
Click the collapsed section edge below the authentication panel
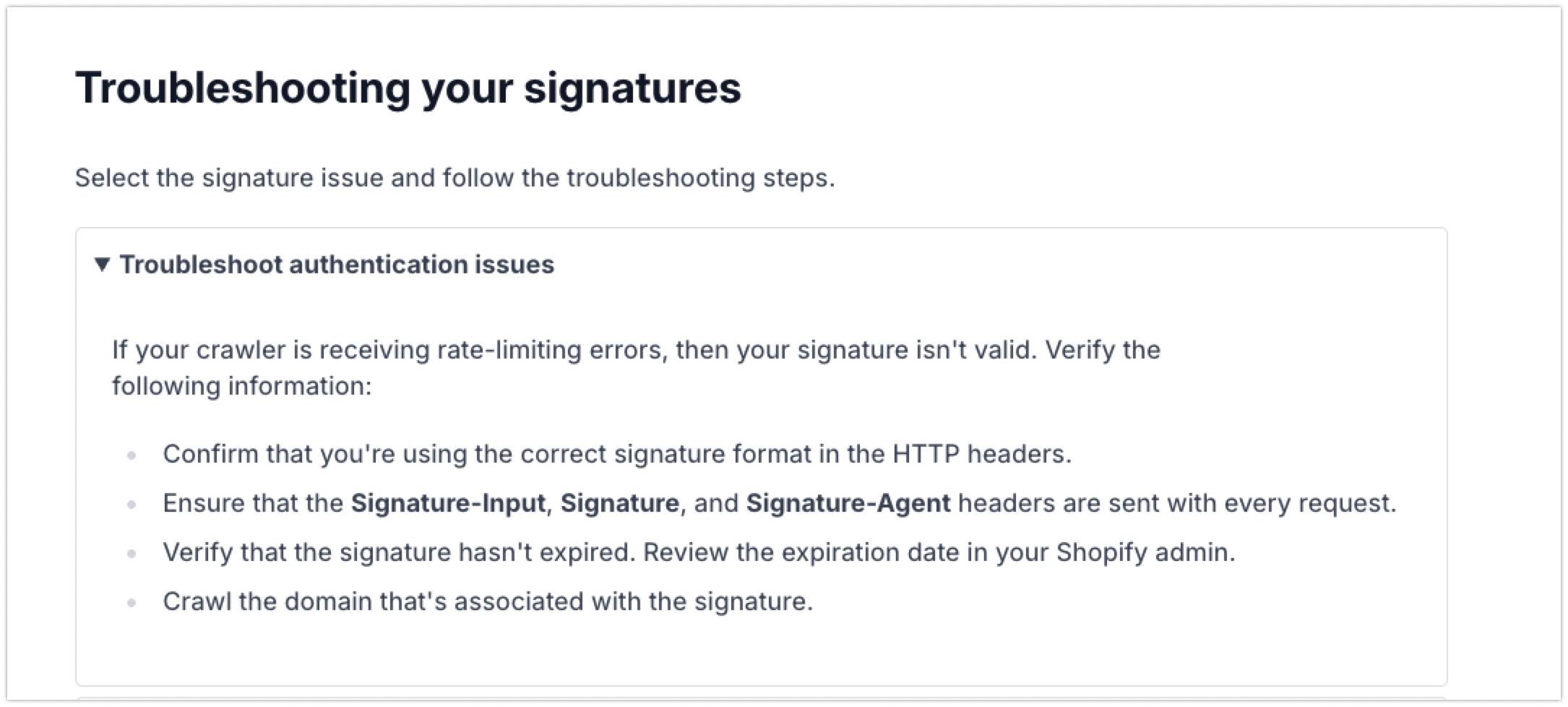762,699
